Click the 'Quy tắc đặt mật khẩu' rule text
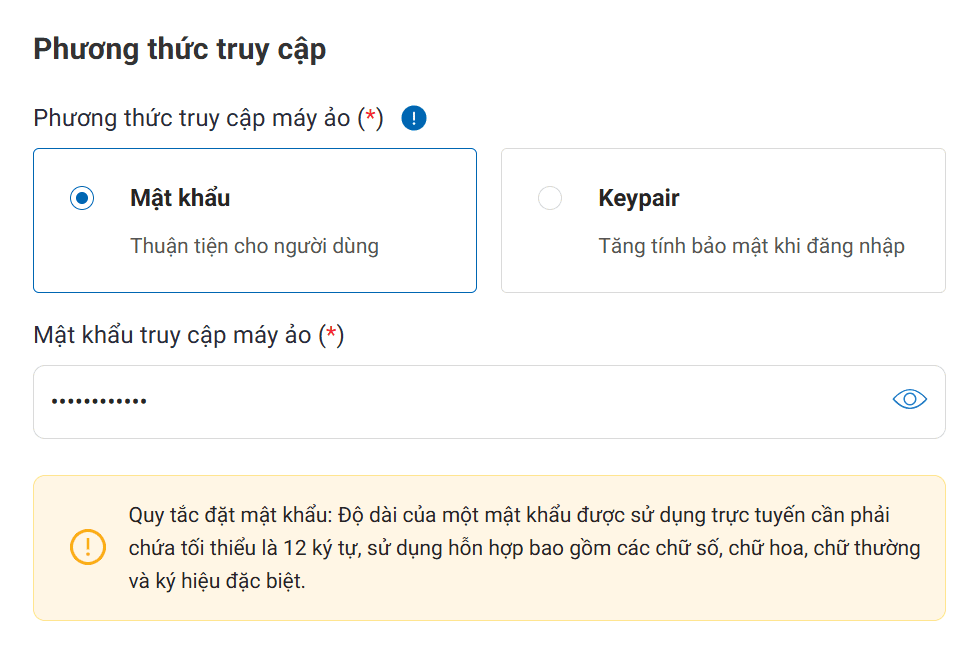Image resolution: width=969 pixels, height=647 pixels. click(230, 516)
